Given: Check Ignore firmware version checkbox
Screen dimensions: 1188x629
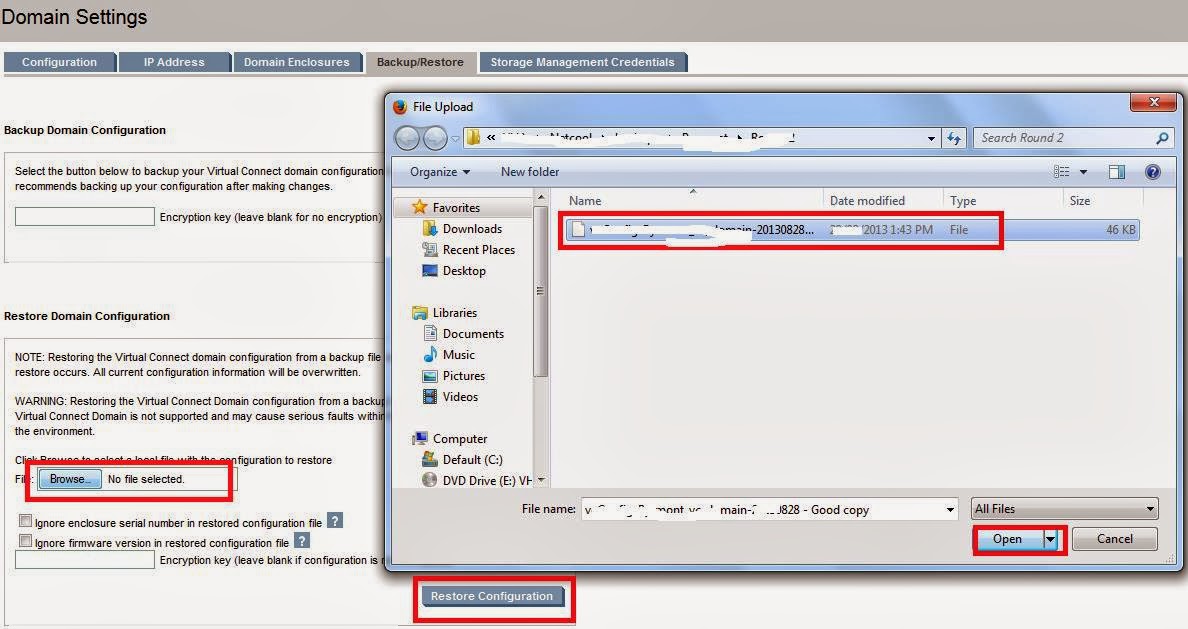Looking at the screenshot, I should [25, 541].
